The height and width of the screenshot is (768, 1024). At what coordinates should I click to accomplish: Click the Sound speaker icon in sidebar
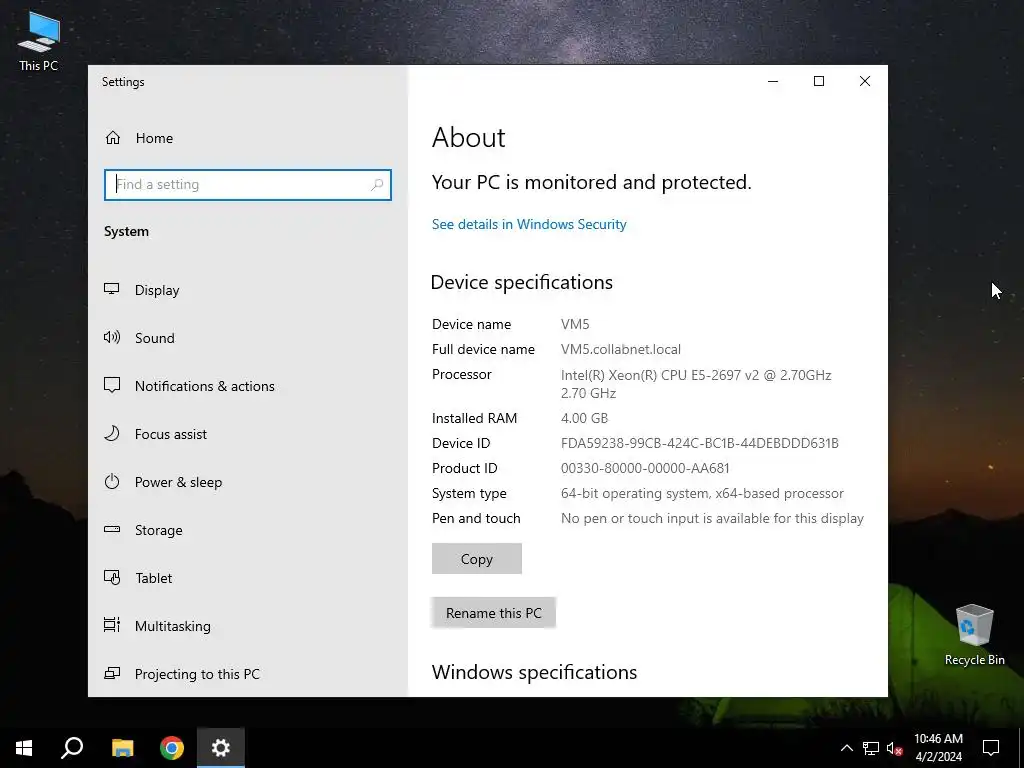point(112,338)
